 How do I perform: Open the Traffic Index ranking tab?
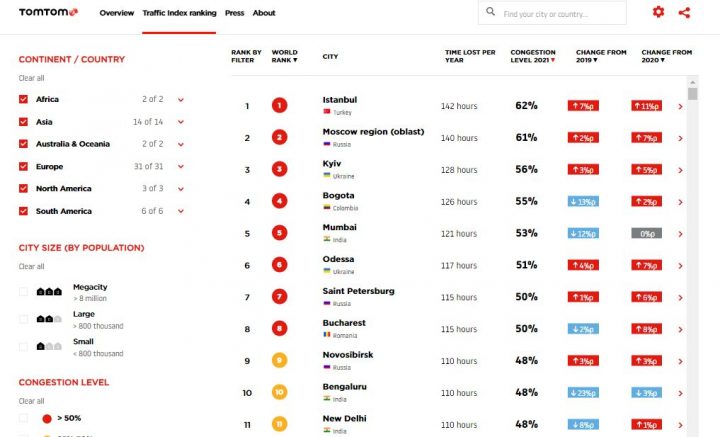[x=179, y=13]
